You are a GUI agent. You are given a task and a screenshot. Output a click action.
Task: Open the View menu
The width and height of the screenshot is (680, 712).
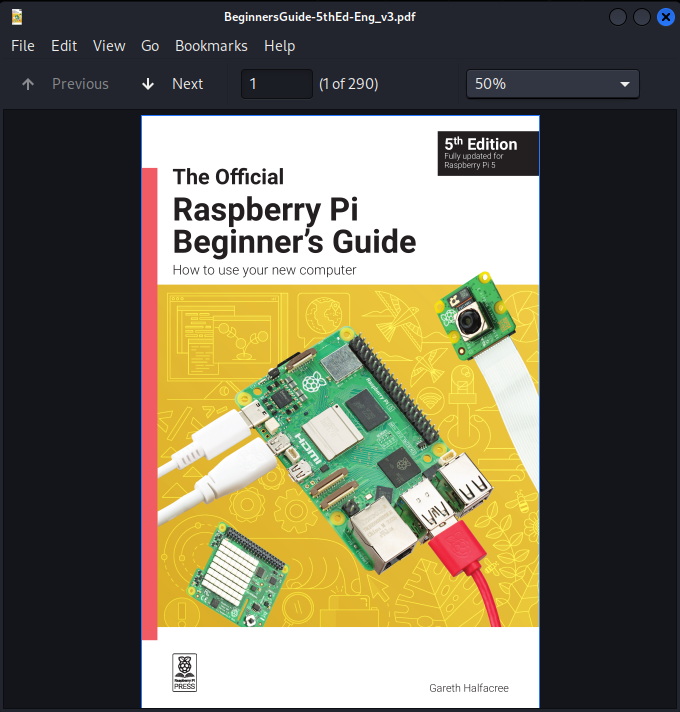pyautogui.click(x=109, y=46)
